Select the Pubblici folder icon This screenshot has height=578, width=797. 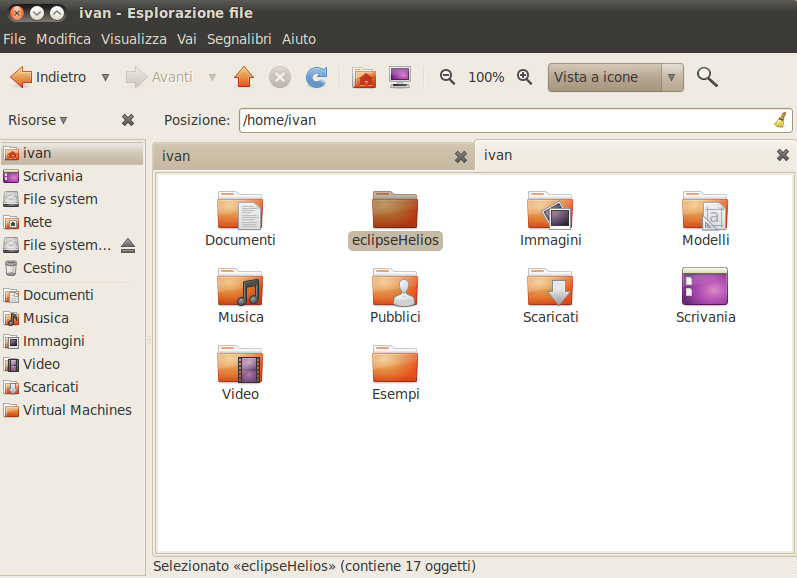point(395,287)
